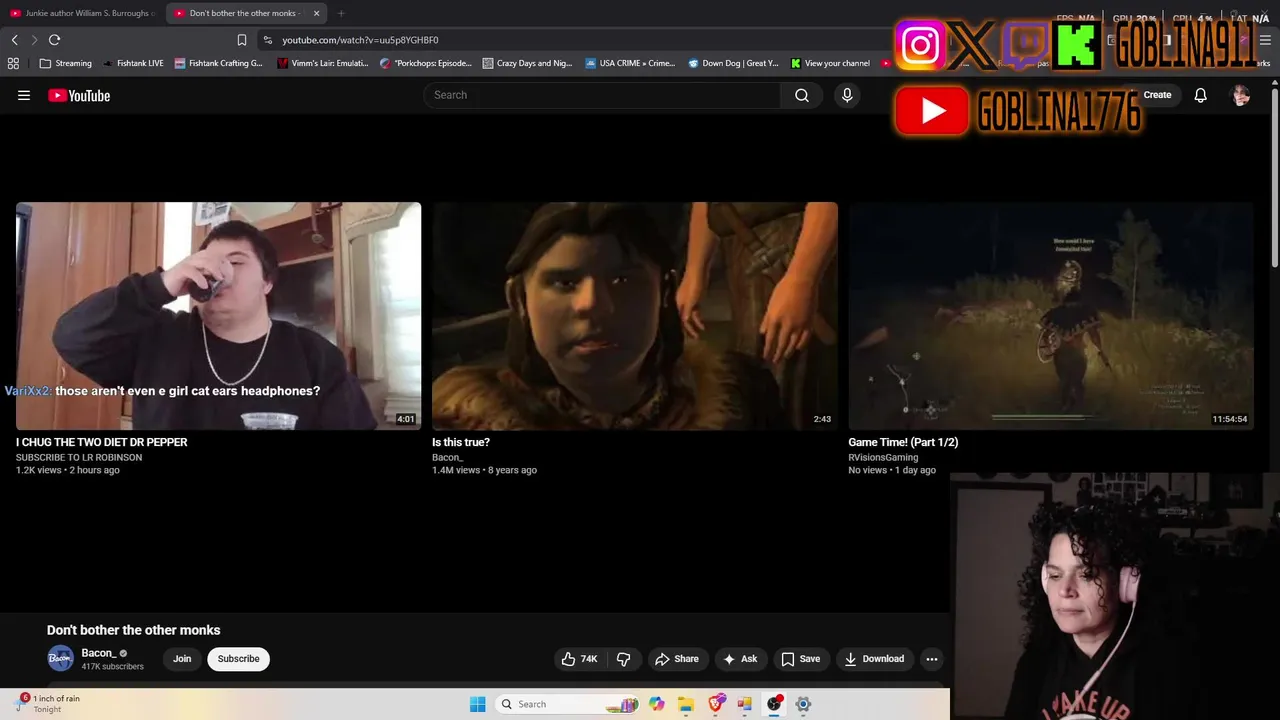Open Down Dog bookmark
The image size is (1280, 720).
click(x=734, y=63)
